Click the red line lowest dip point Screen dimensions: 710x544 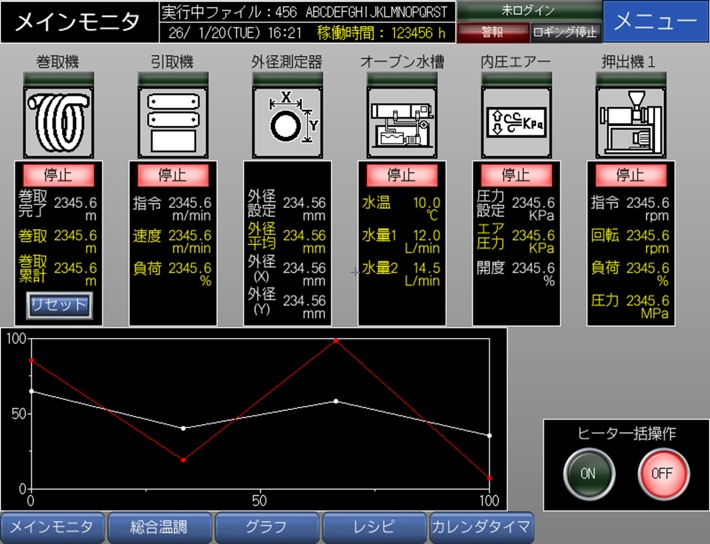(489, 478)
